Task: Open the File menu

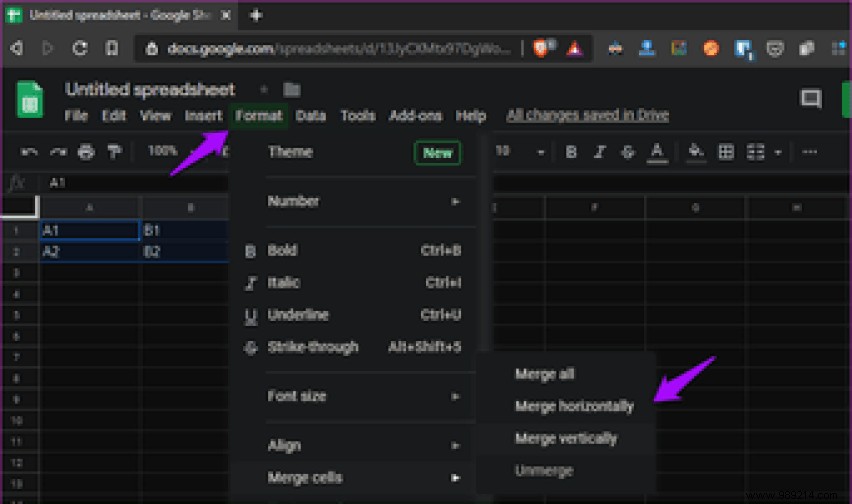Action: 76,116
